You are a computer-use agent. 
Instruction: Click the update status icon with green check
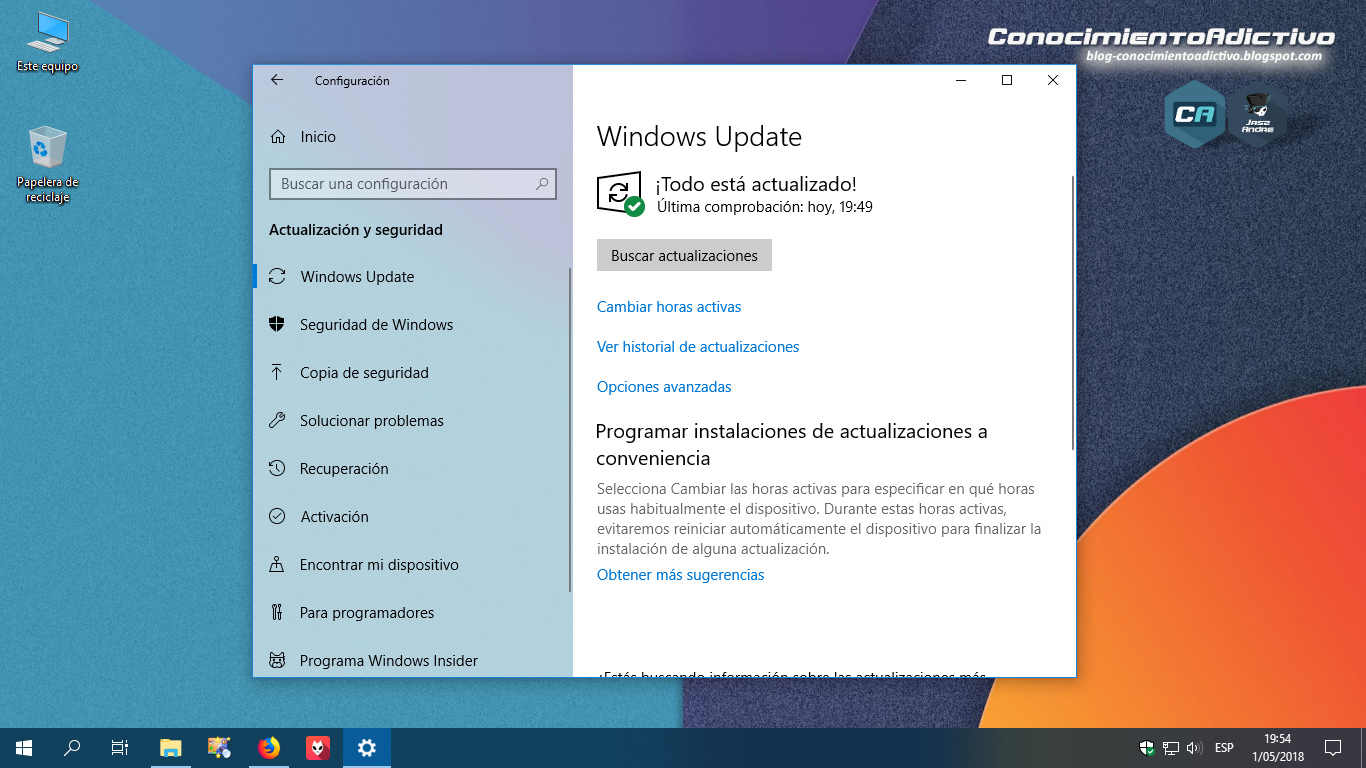click(620, 193)
